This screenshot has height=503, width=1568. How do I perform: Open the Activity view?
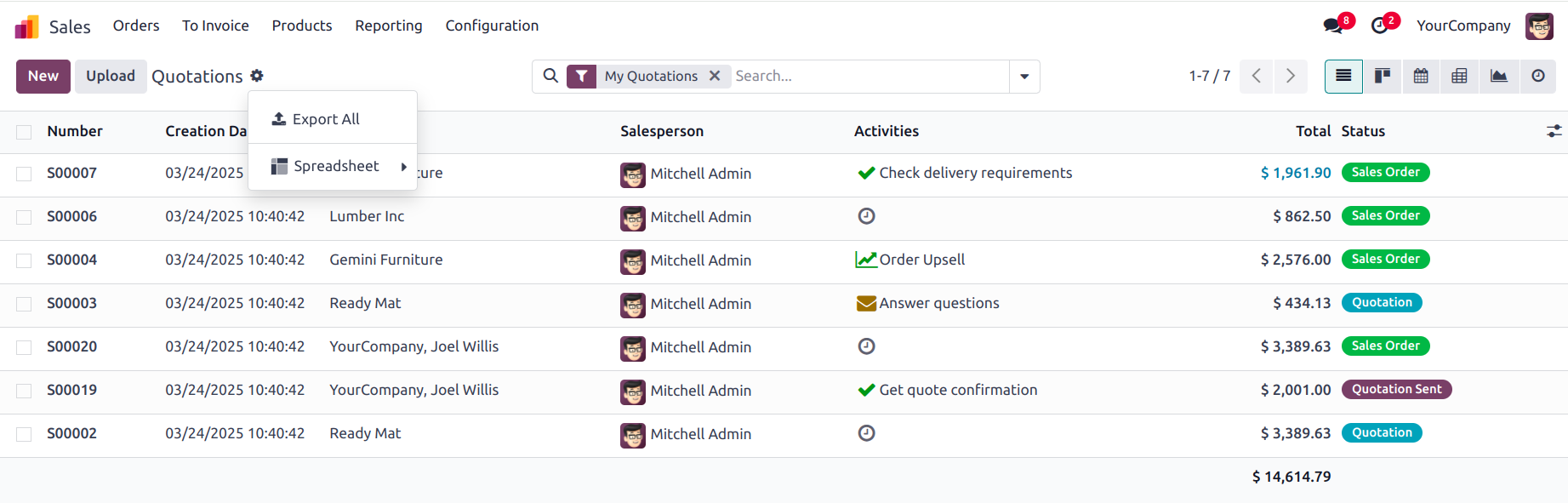point(1537,77)
